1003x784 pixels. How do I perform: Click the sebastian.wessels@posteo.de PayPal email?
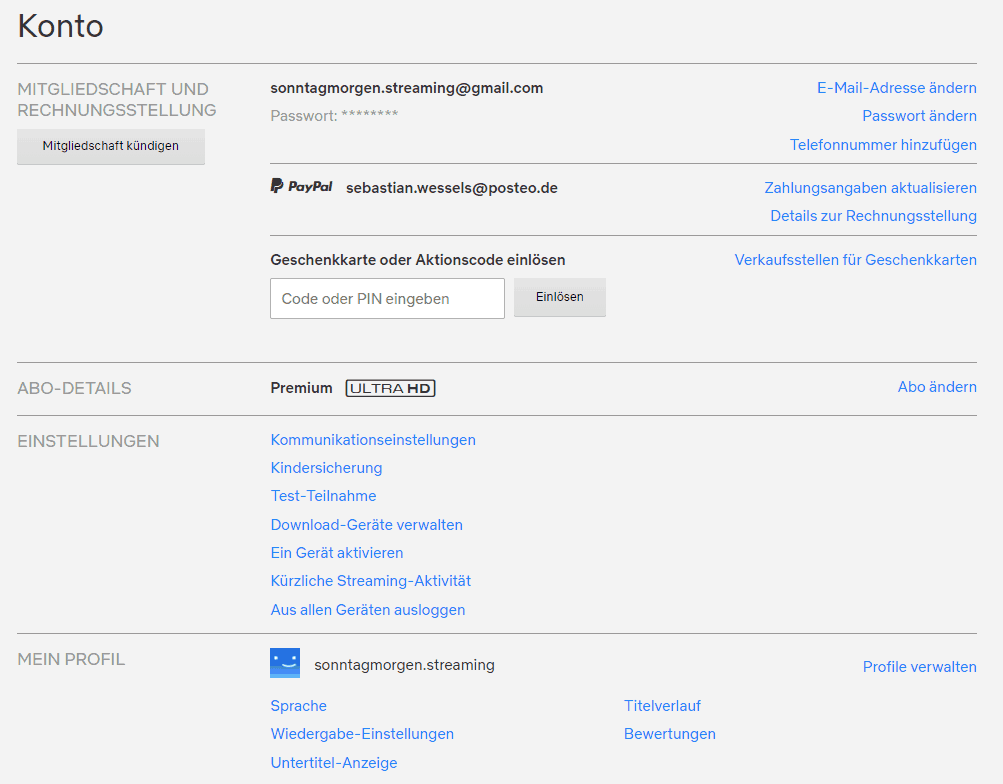pos(452,188)
